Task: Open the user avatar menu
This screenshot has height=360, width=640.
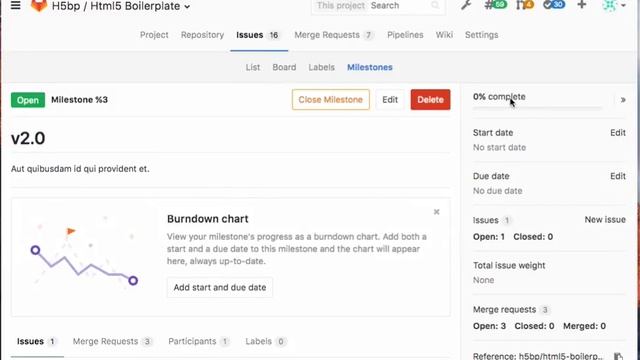Action: click(613, 5)
